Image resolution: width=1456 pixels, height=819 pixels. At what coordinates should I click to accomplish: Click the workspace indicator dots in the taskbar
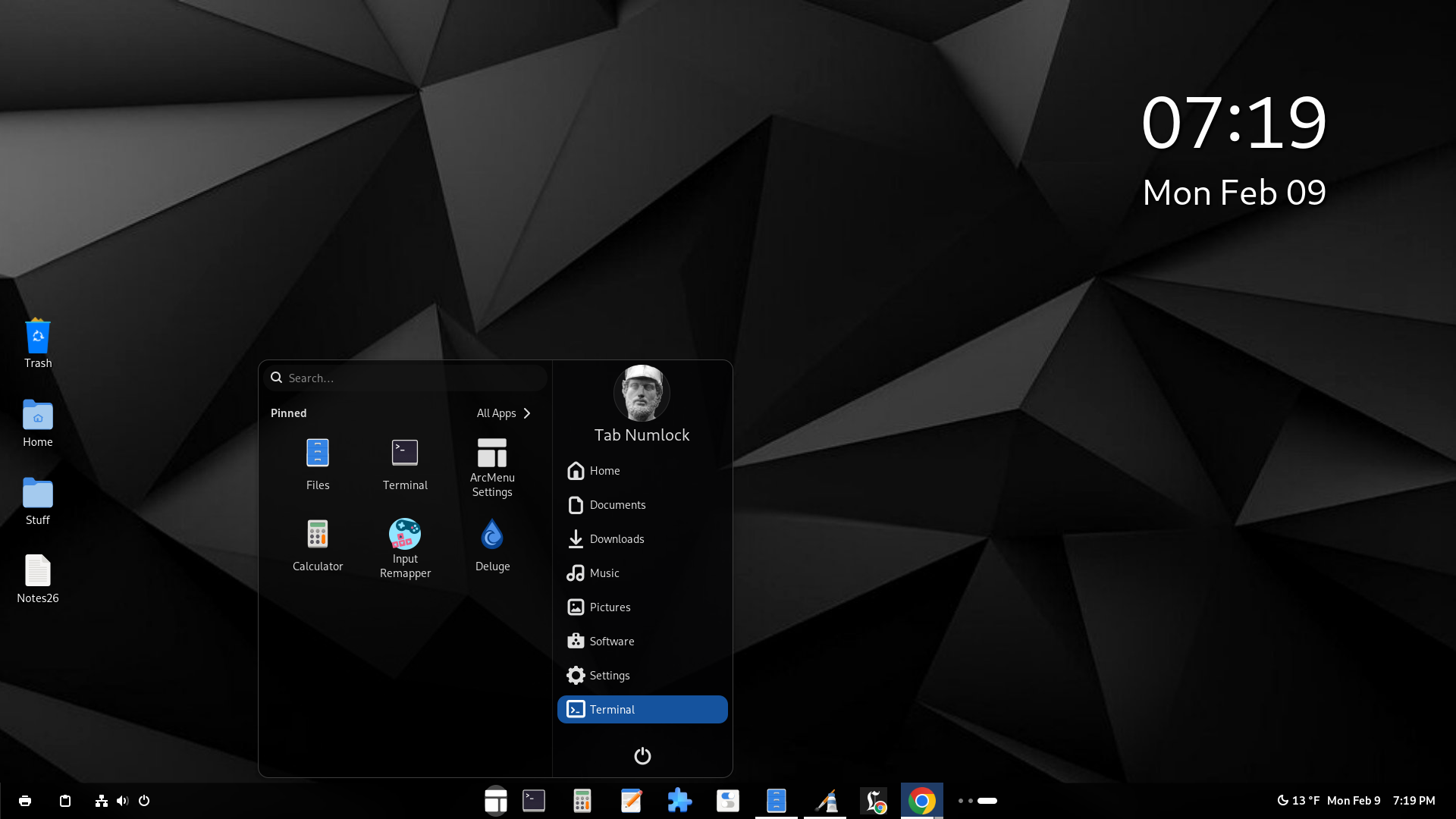[977, 801]
